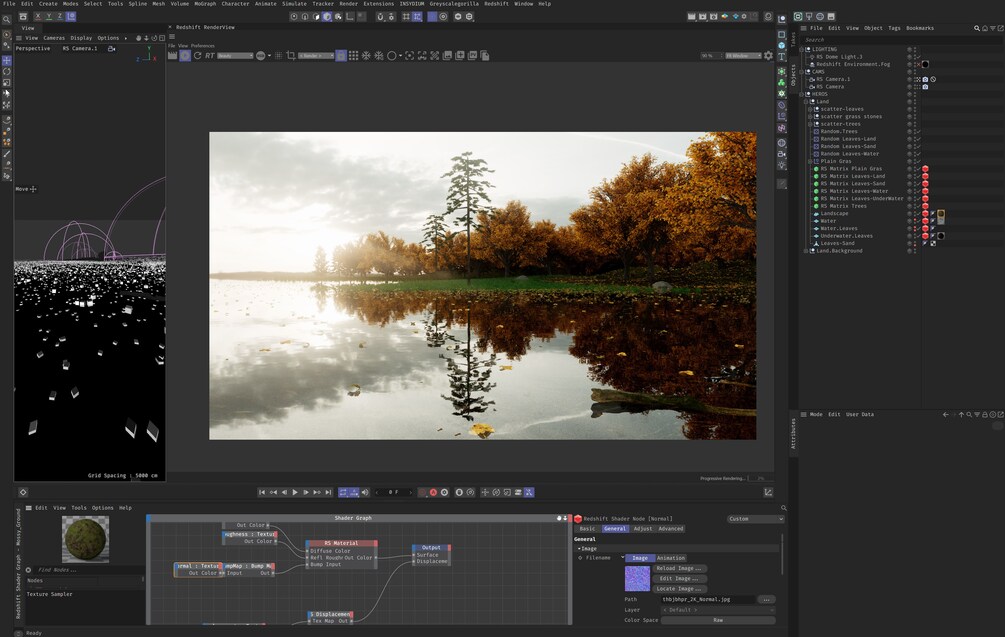Screen dimensions: 1005x637
Task: Click the normal map texture preview thumbnail
Action: (637, 579)
